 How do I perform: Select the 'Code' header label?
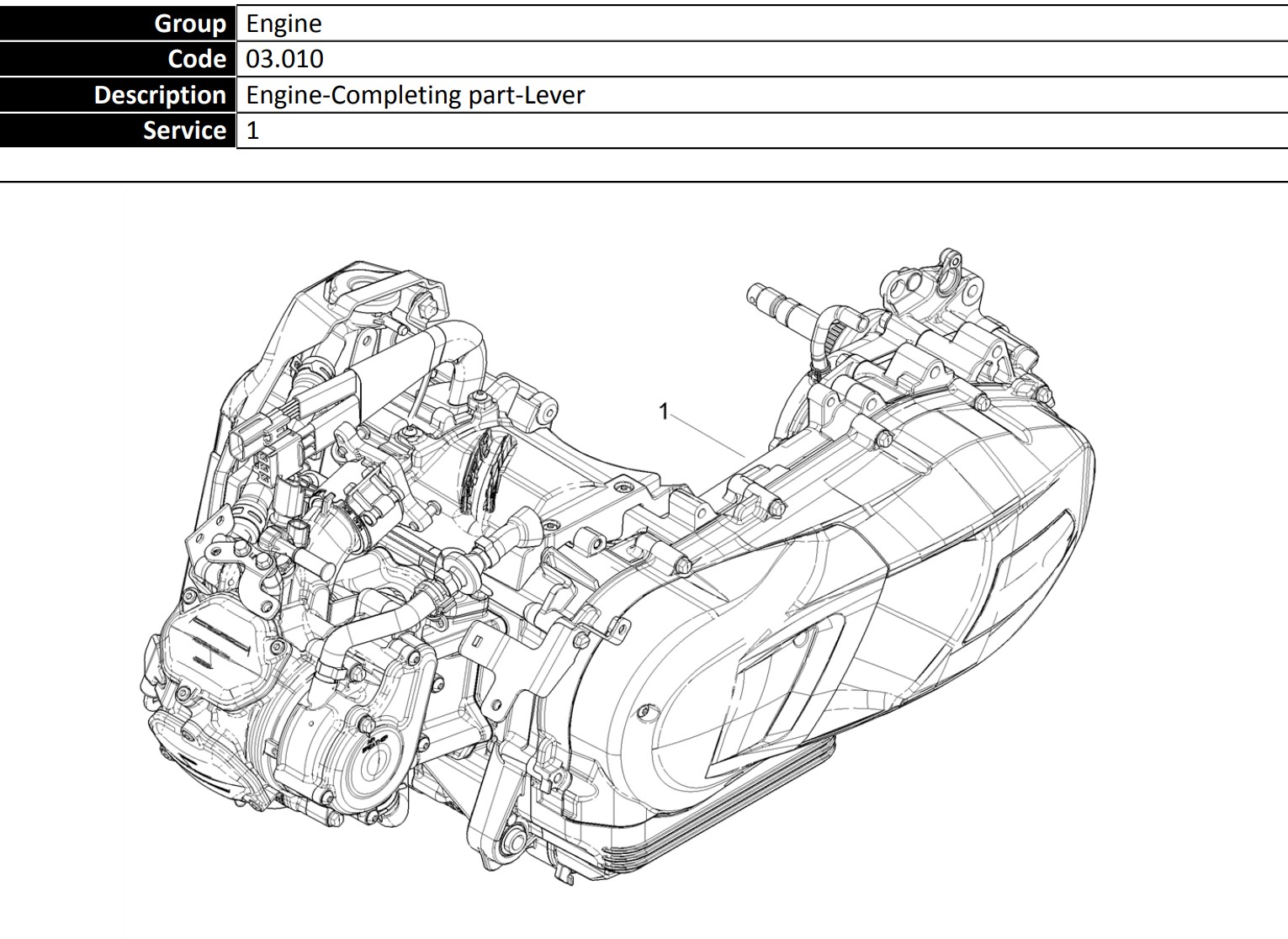(x=197, y=59)
